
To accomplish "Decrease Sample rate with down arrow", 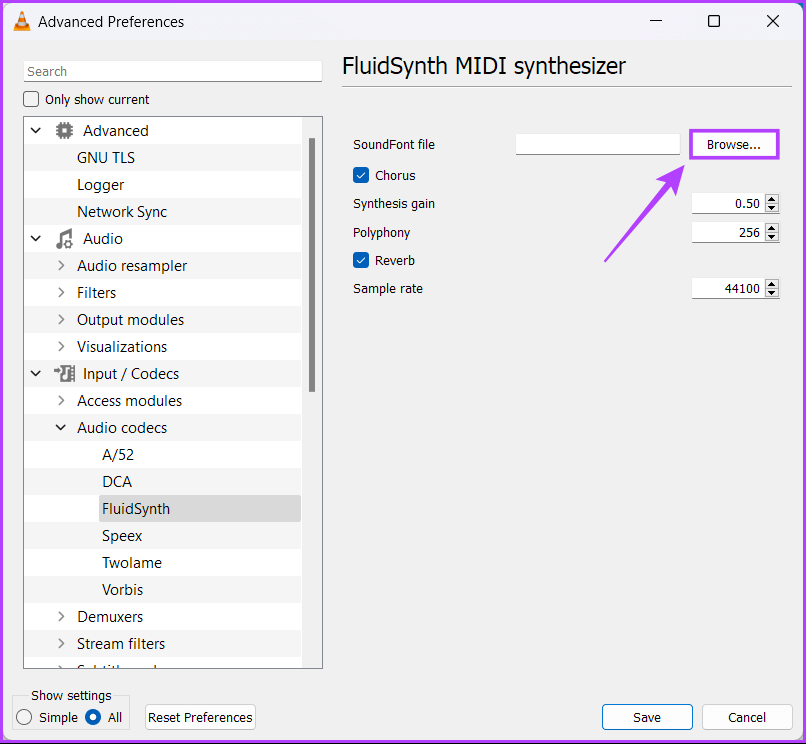I will (x=772, y=293).
